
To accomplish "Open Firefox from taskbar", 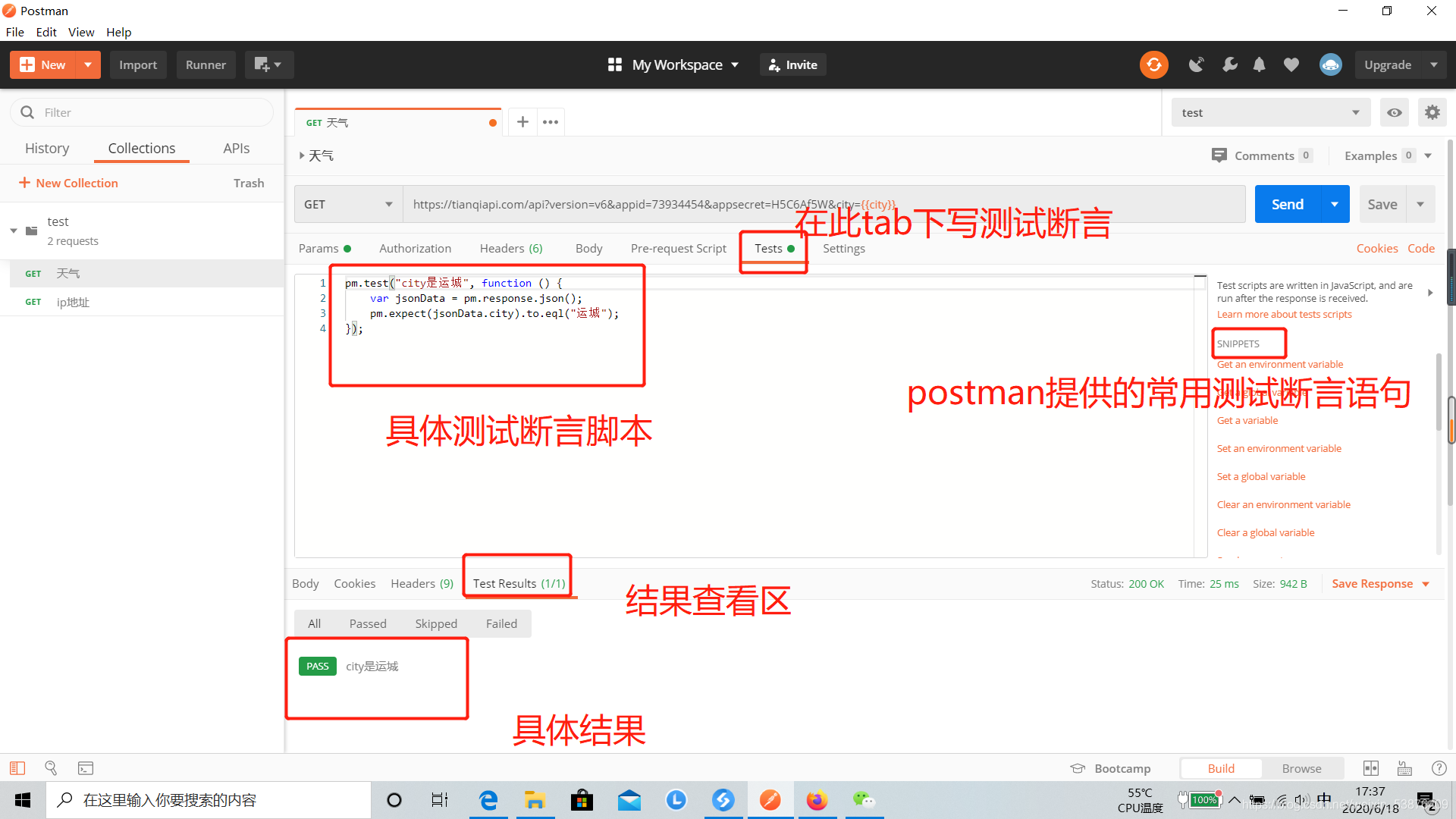I will [817, 800].
